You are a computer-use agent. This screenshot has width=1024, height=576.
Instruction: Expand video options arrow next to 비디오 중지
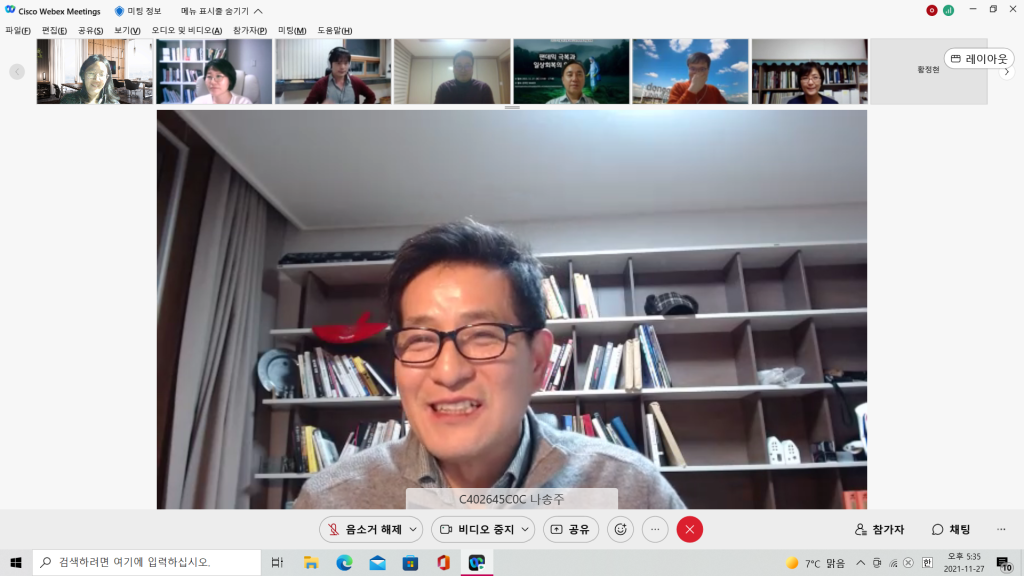point(525,530)
